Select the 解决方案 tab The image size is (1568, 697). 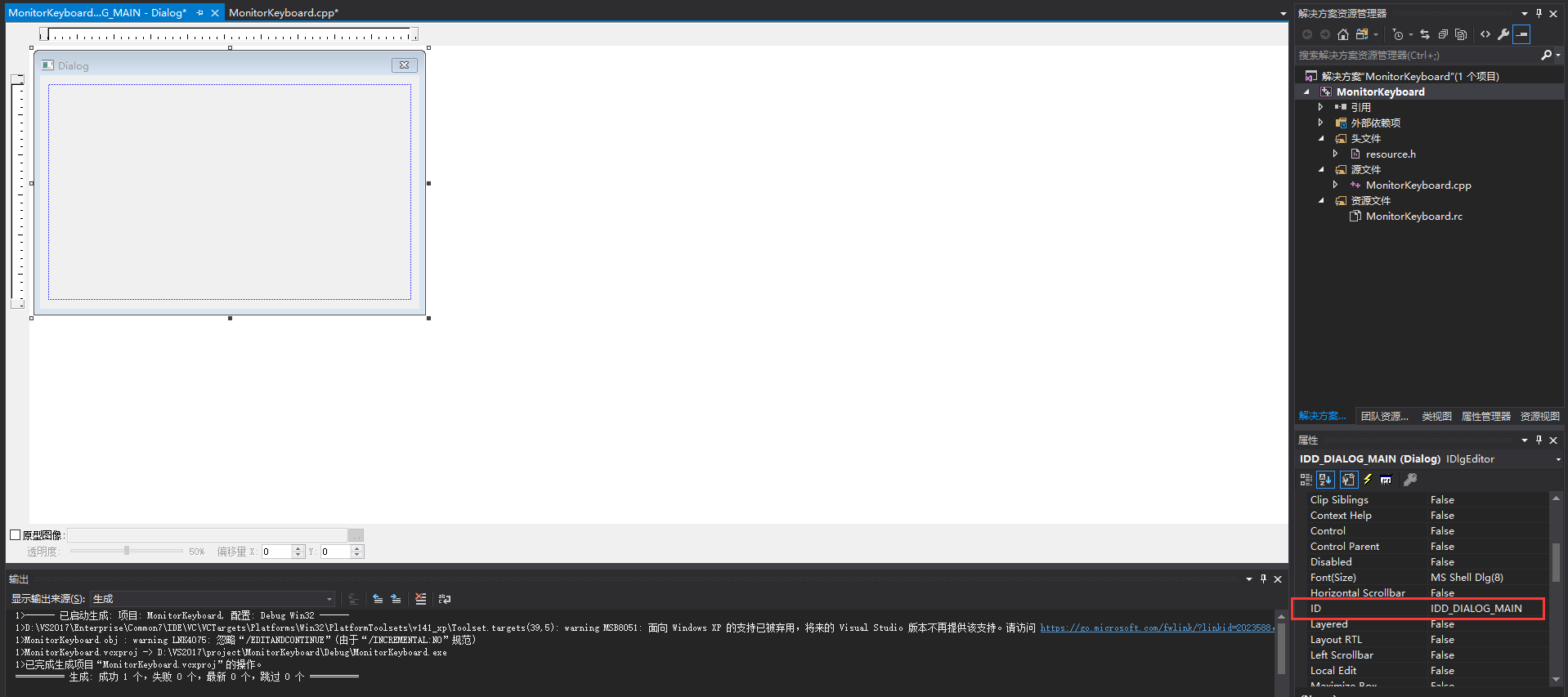(1322, 416)
